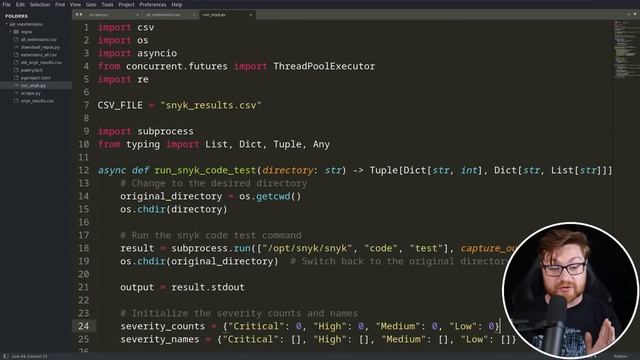Open the Find menu
Screen dimensions: 640x360
point(60,4)
